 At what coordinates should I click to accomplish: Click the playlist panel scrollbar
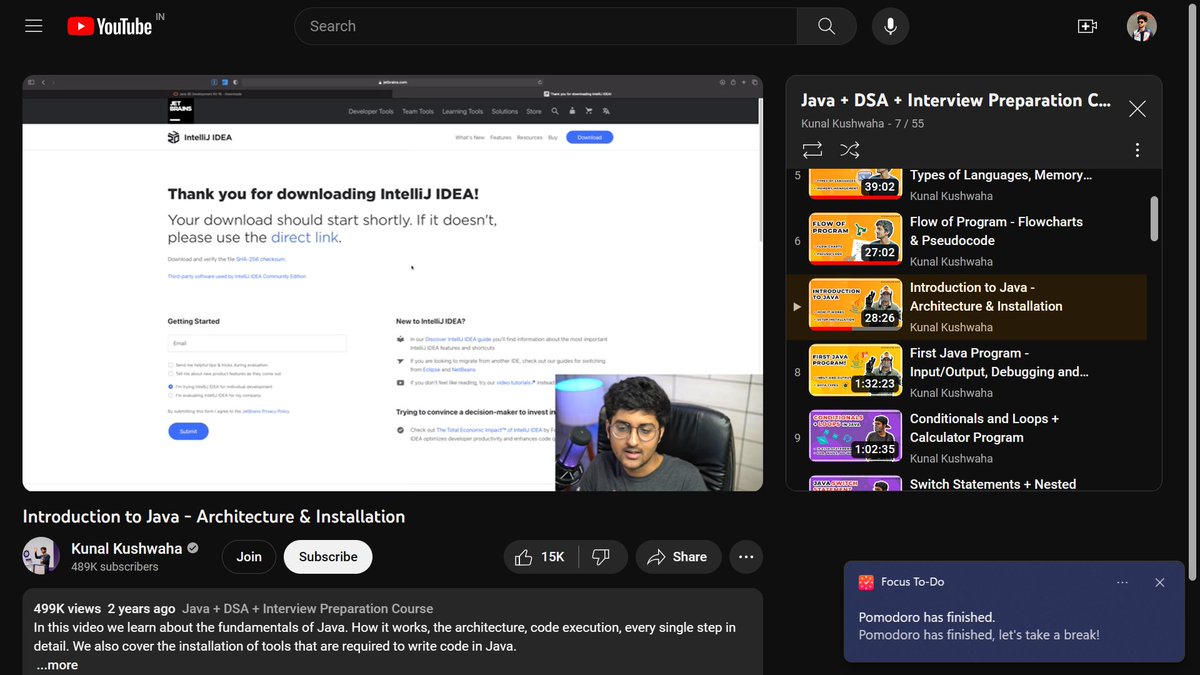point(1154,218)
